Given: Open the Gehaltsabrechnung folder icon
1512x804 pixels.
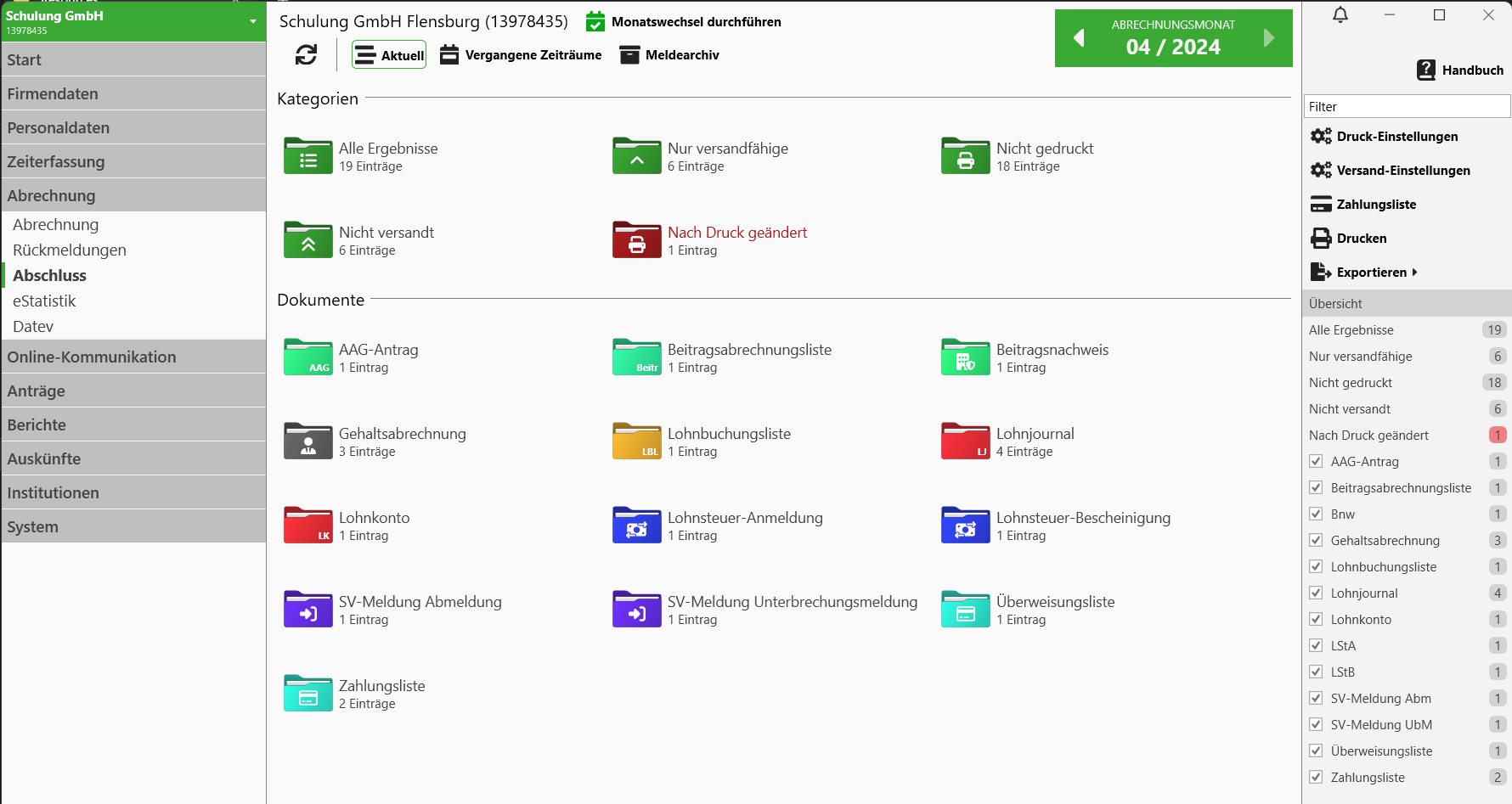Looking at the screenshot, I should tap(307, 441).
